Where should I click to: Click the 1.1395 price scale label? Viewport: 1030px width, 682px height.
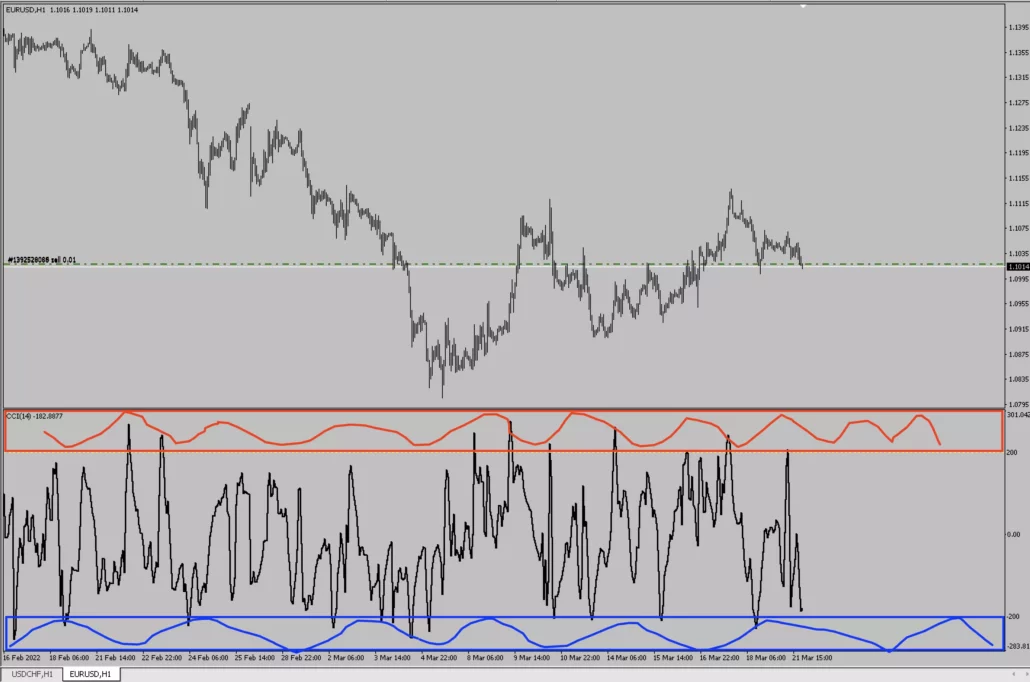click(1016, 27)
